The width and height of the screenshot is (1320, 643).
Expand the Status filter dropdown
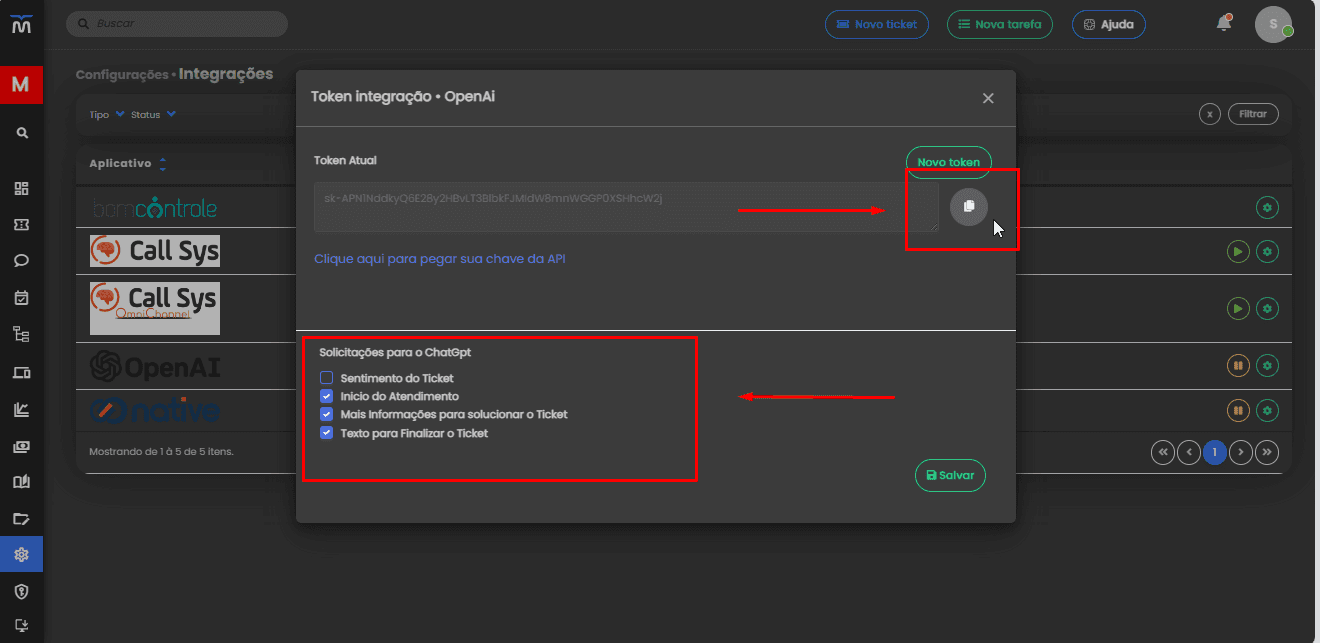point(153,114)
